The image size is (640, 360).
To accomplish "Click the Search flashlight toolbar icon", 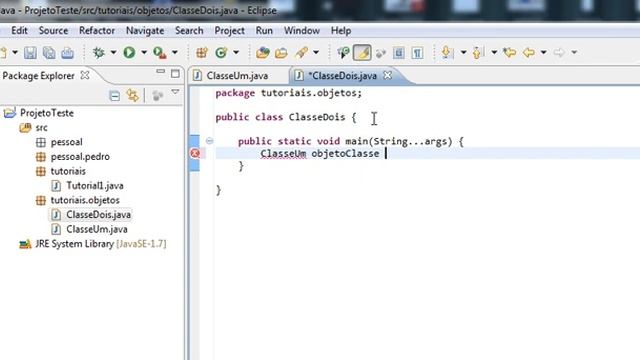I will pyautogui.click(x=301, y=53).
